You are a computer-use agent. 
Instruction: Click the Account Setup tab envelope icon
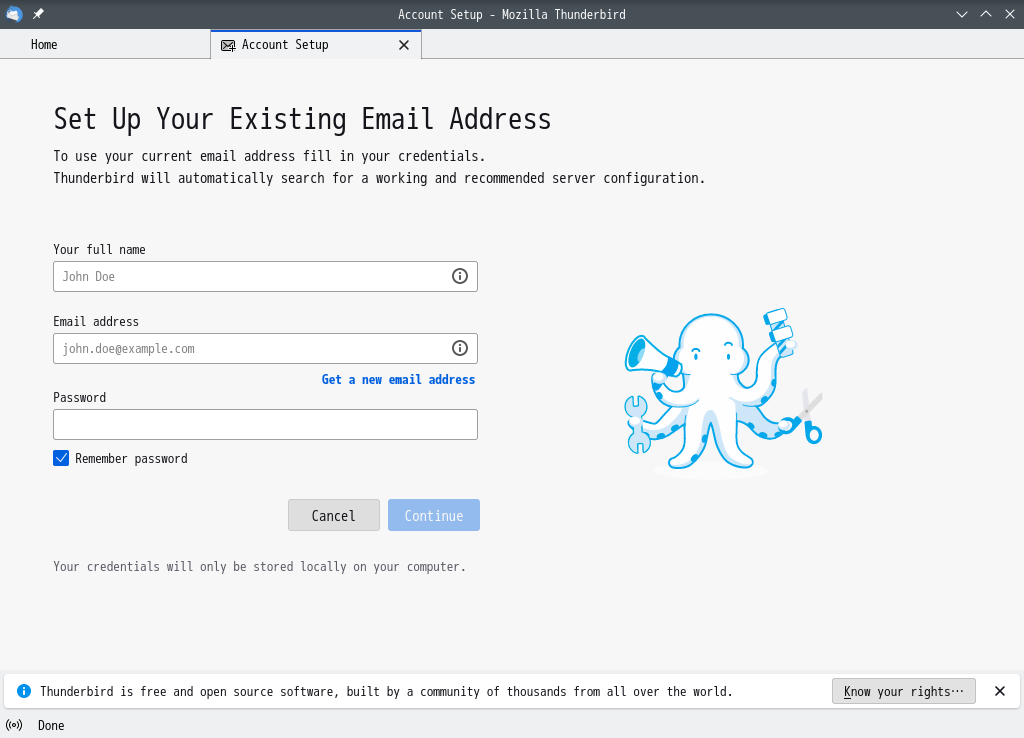pos(228,45)
